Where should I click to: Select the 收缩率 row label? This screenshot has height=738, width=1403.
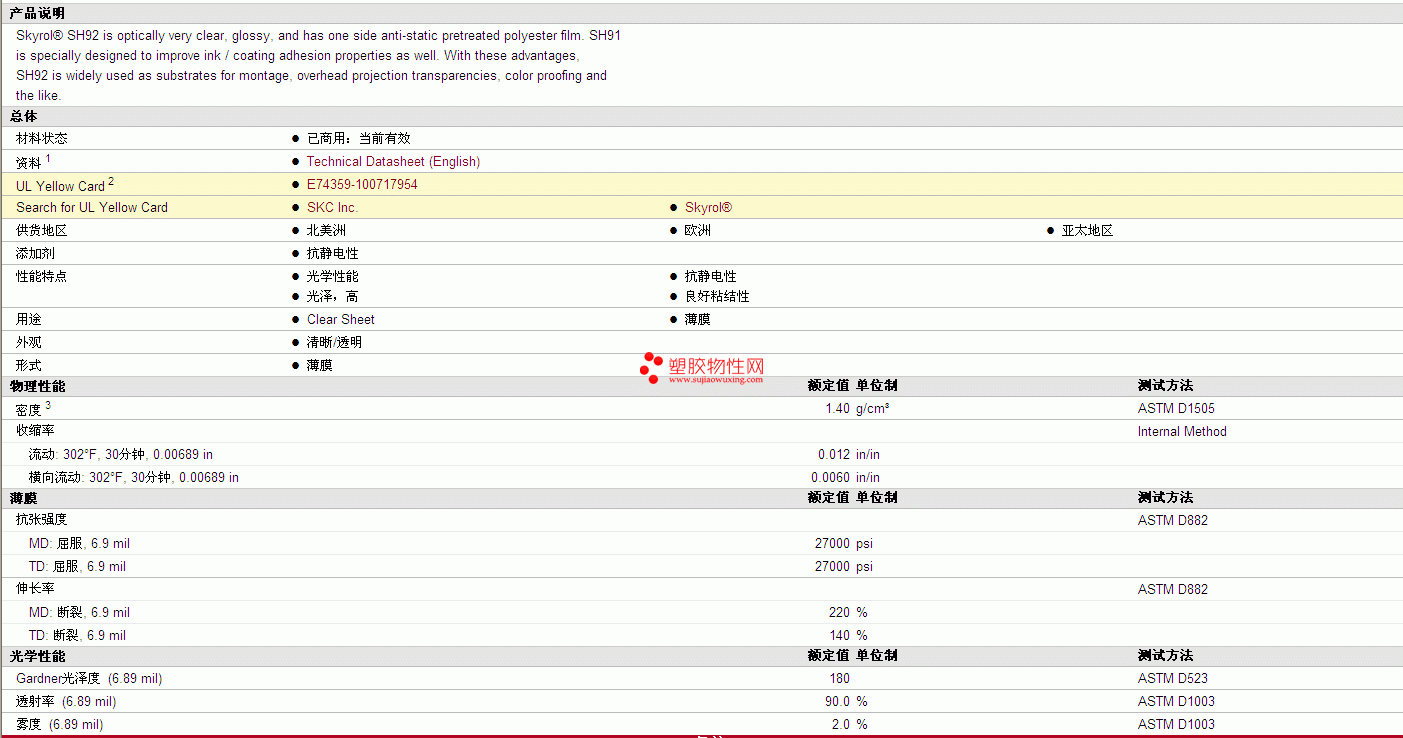pyautogui.click(x=35, y=431)
